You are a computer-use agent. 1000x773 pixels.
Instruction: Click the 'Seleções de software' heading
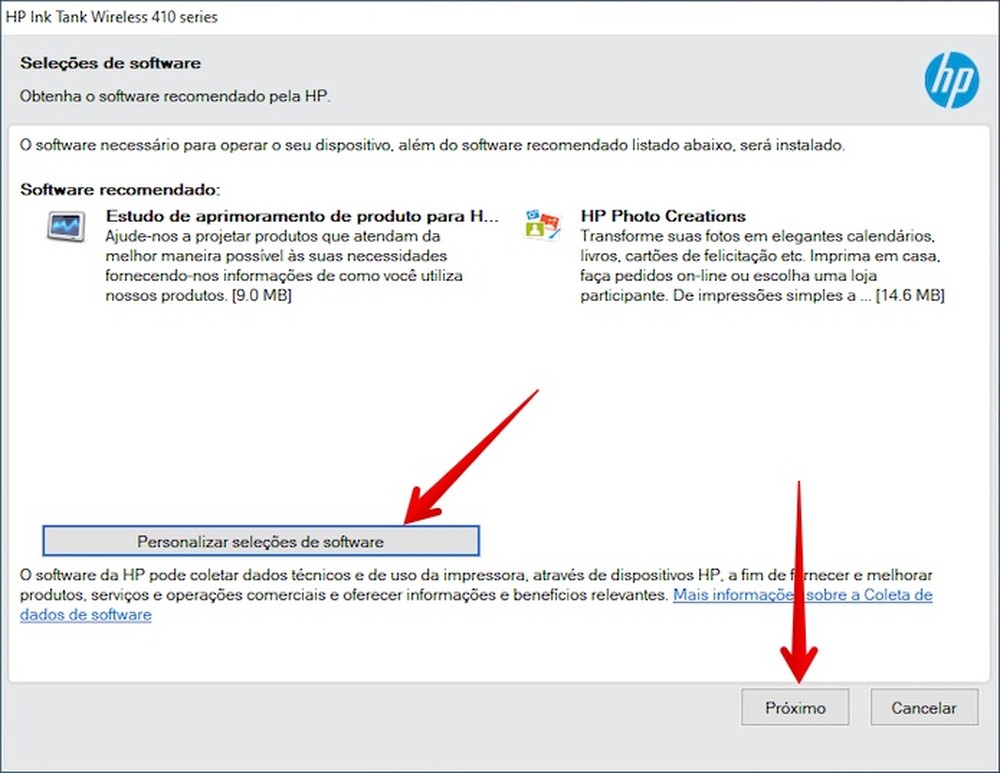110,63
